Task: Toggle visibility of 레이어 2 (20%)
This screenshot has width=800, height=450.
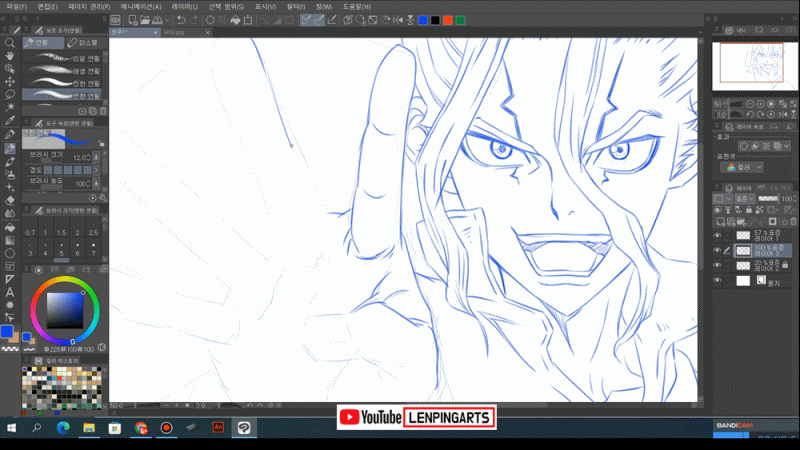Action: tap(717, 265)
